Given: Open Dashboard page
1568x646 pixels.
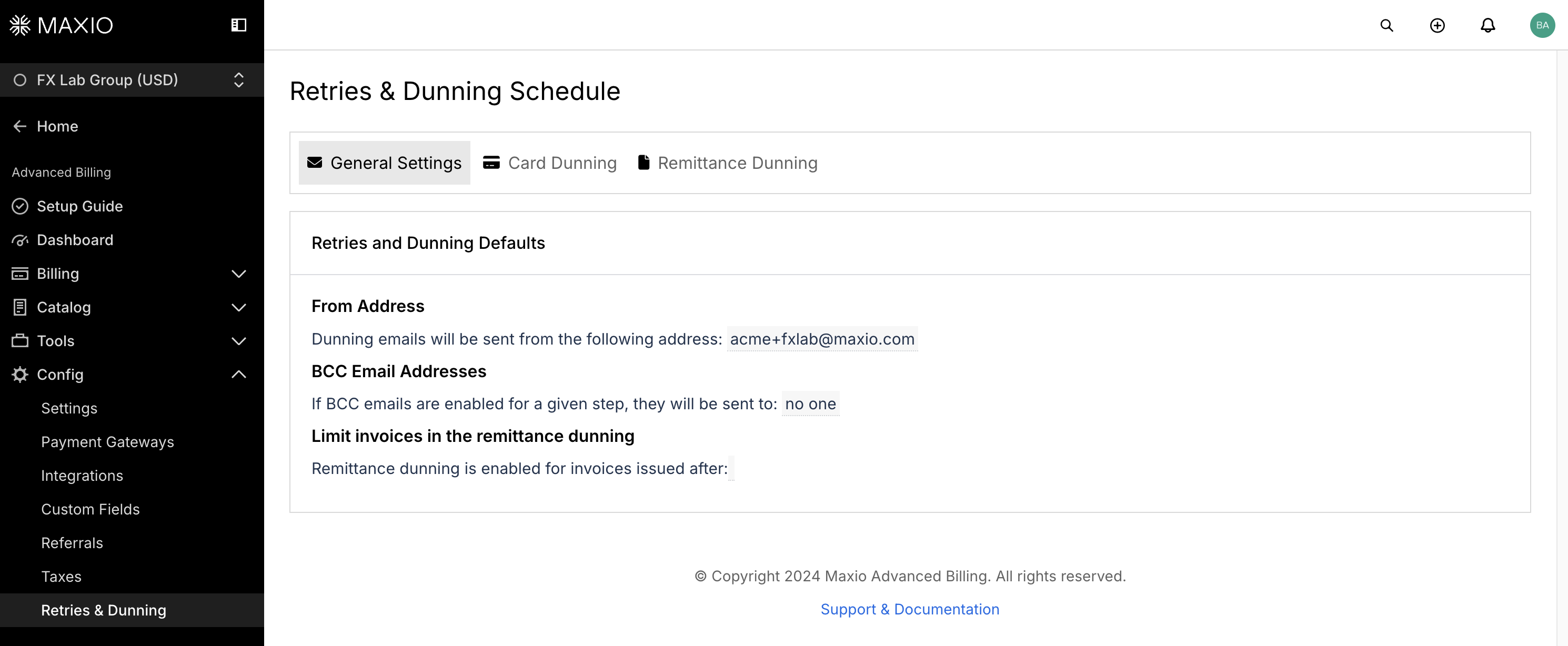Looking at the screenshot, I should 75,240.
